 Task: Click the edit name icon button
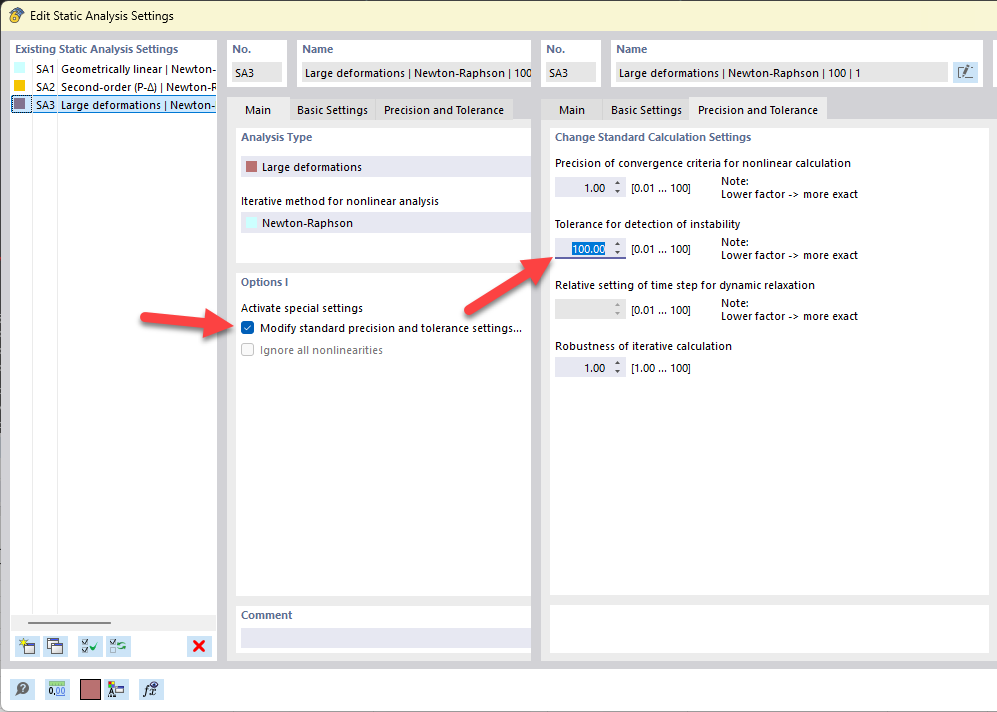[x=965, y=72]
